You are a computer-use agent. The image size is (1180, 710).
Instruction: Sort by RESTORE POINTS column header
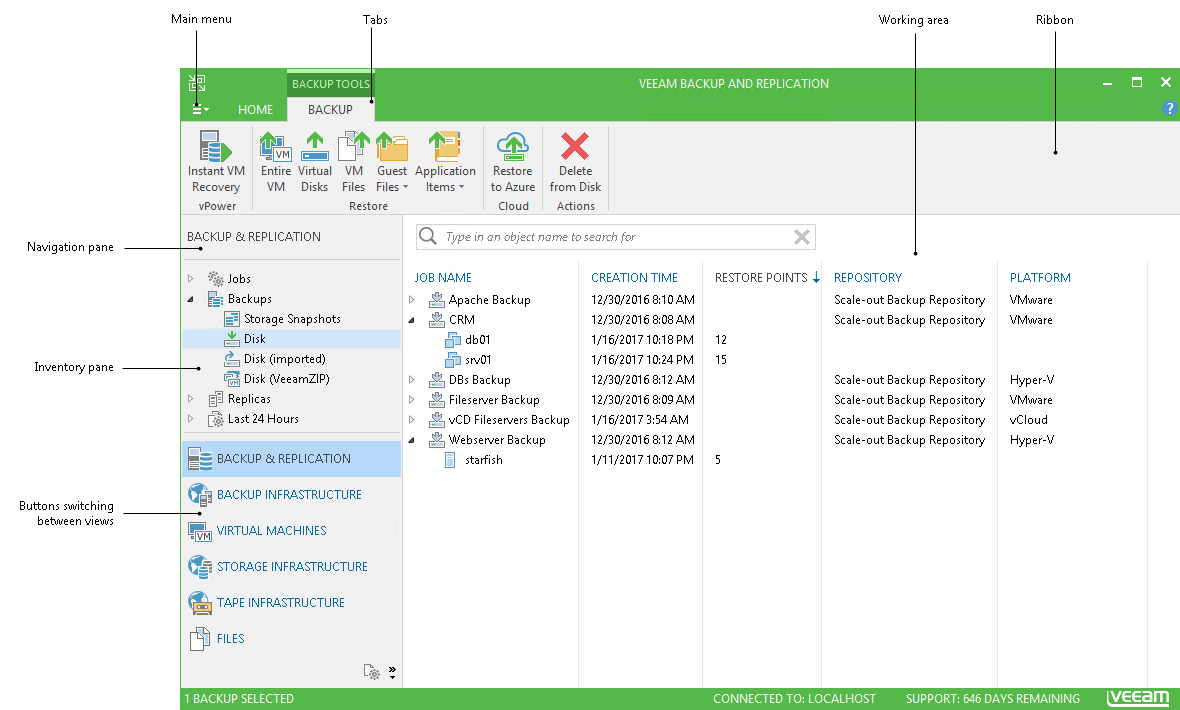click(761, 278)
